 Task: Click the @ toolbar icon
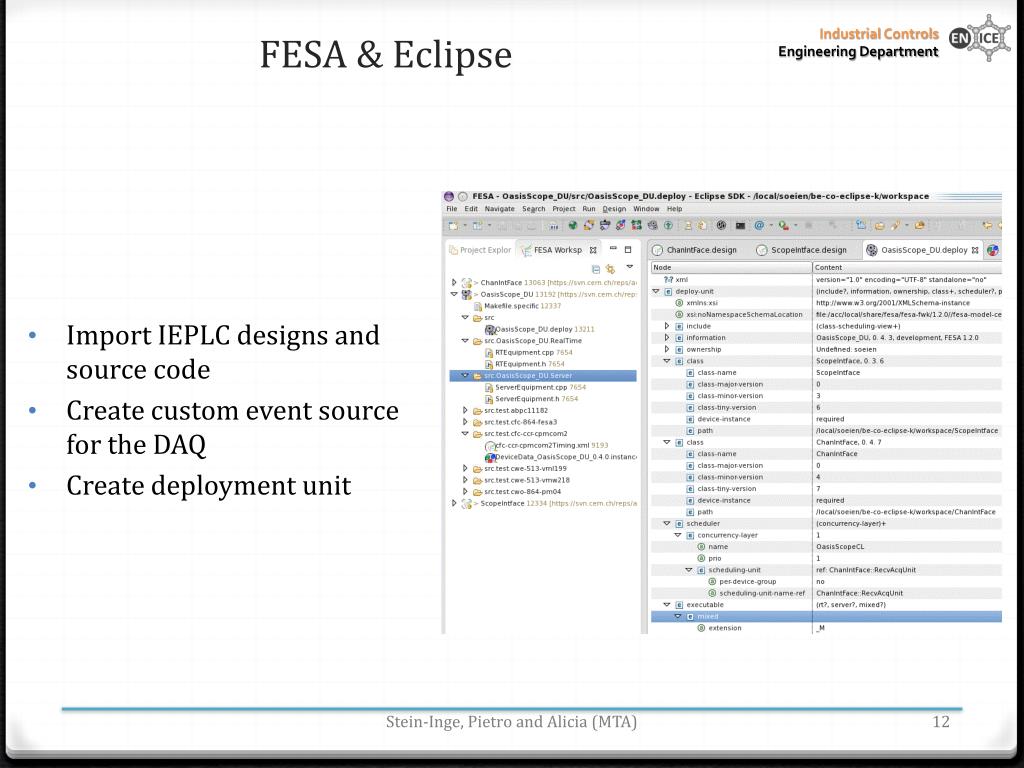point(759,225)
